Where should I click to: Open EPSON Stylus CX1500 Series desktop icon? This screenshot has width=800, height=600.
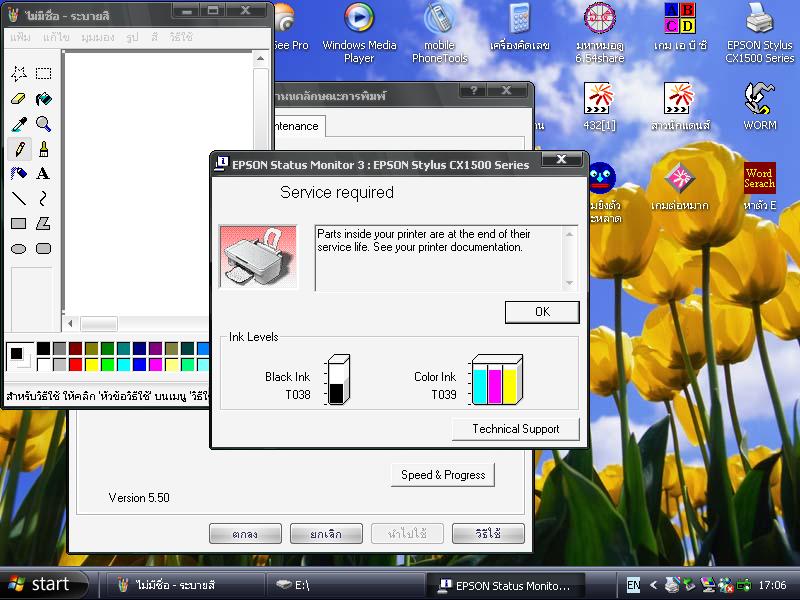(760, 33)
